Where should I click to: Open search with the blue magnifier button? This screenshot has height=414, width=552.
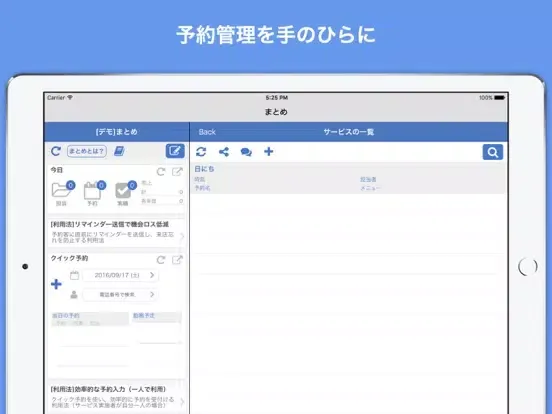pos(493,152)
